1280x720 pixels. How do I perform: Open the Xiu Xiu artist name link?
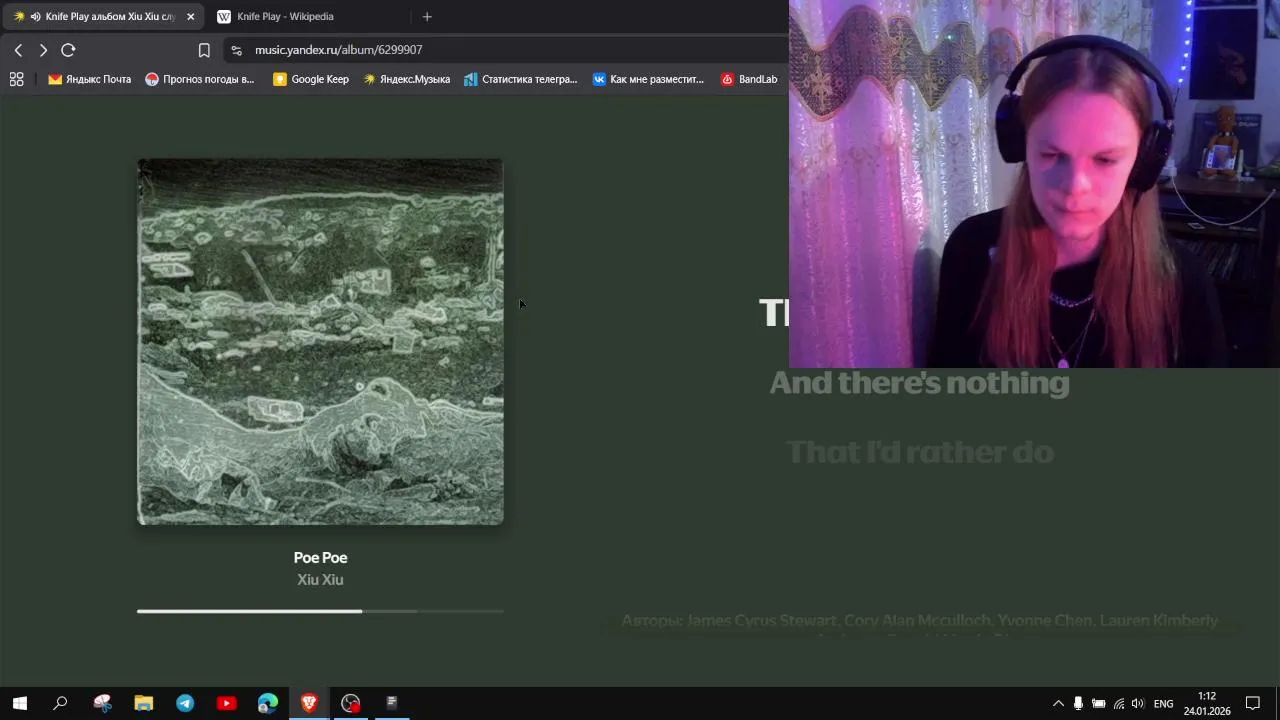tap(320, 579)
